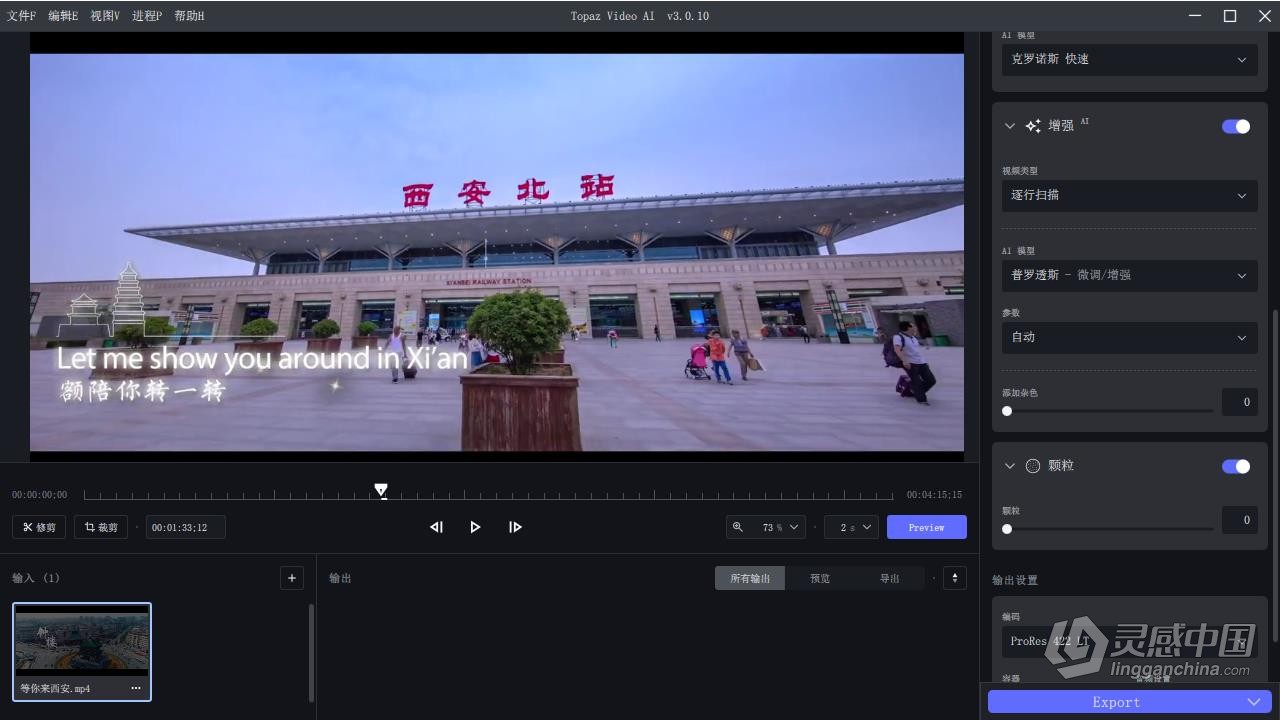Select the 裁剪 crop tool

click(x=100, y=527)
